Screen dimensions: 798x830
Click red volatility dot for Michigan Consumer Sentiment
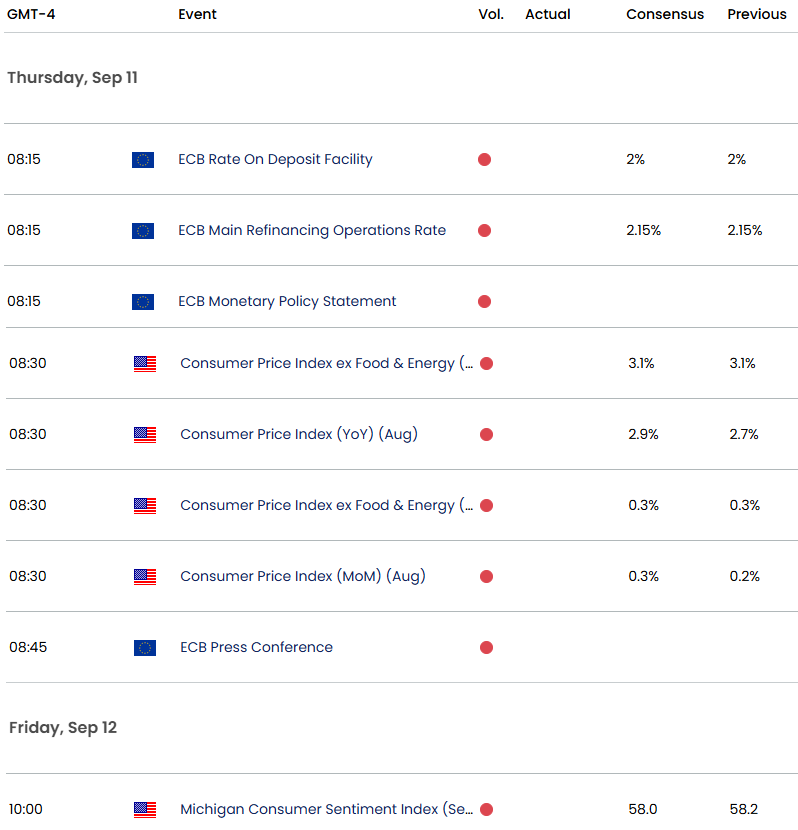point(486,810)
